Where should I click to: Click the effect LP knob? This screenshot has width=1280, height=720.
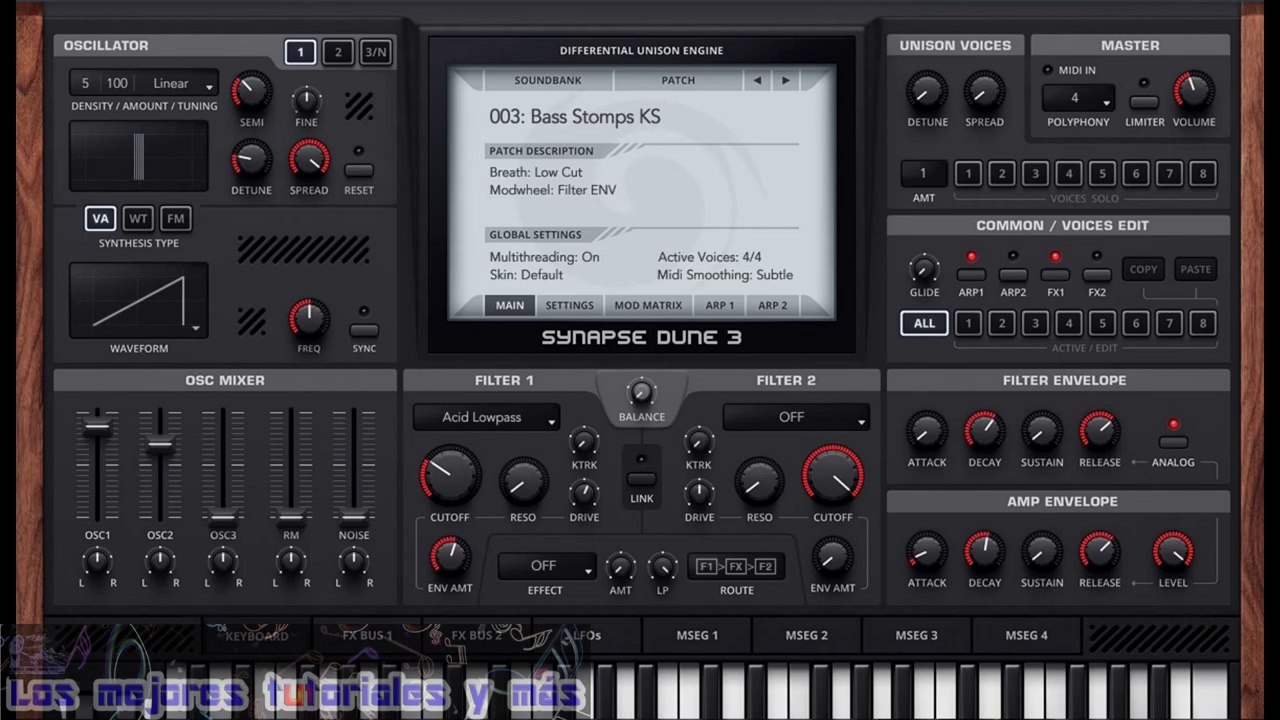click(662, 568)
